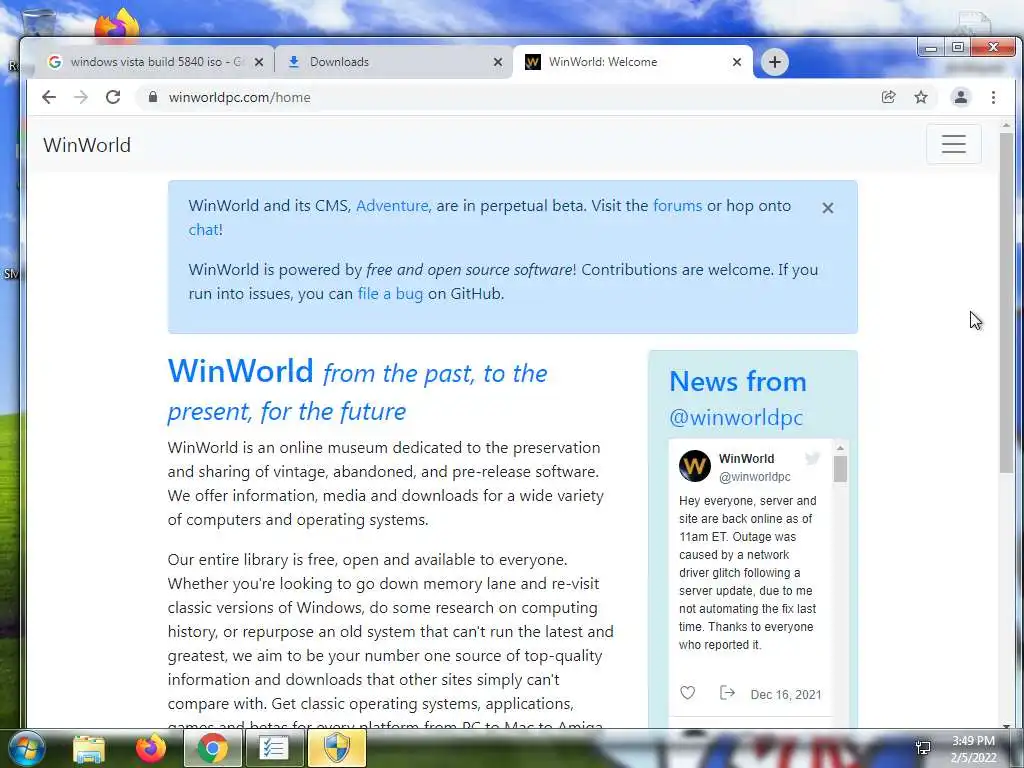Dismiss the blue beta notice banner

click(x=827, y=208)
